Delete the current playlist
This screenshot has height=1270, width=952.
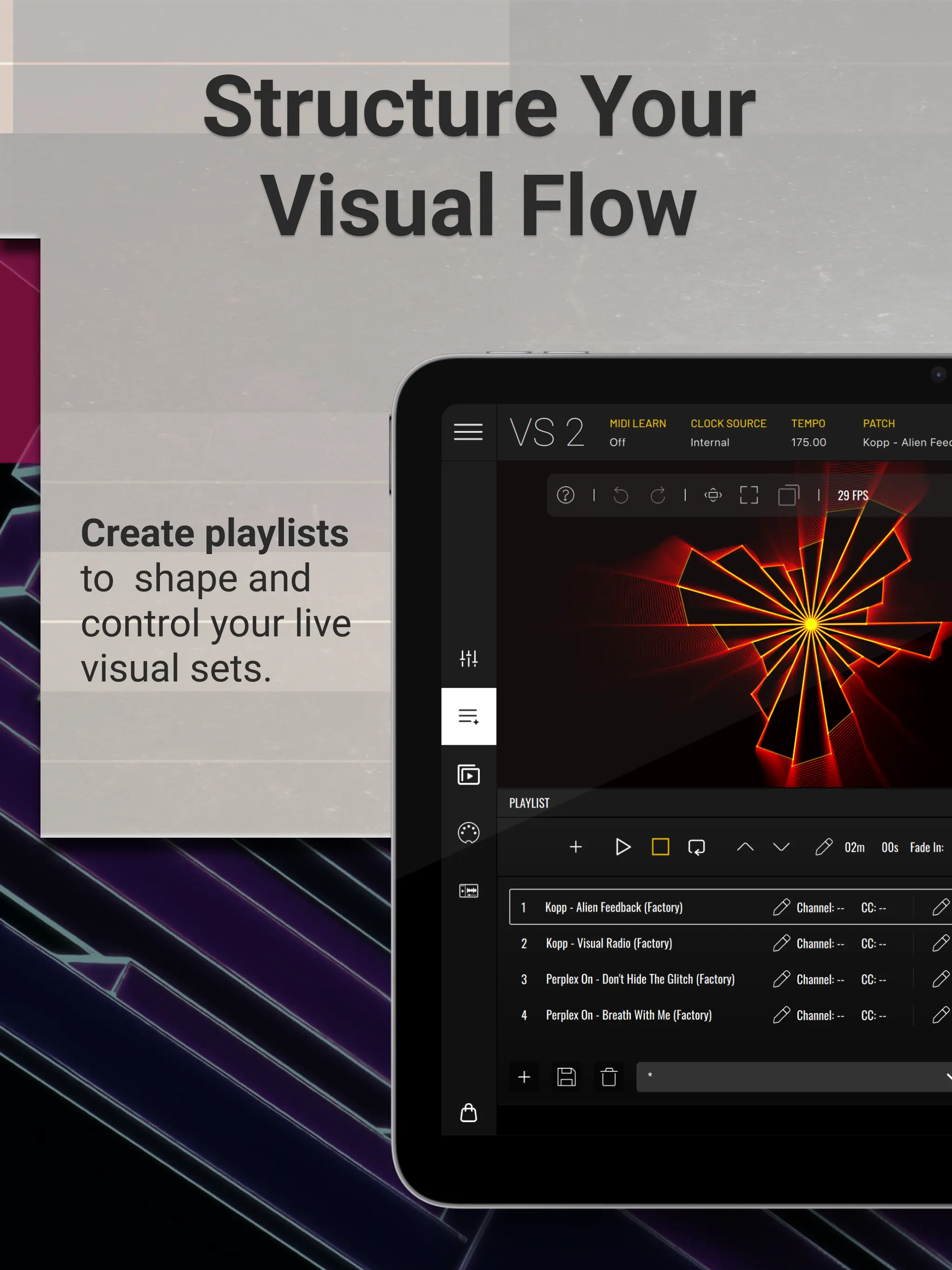coord(609,1077)
